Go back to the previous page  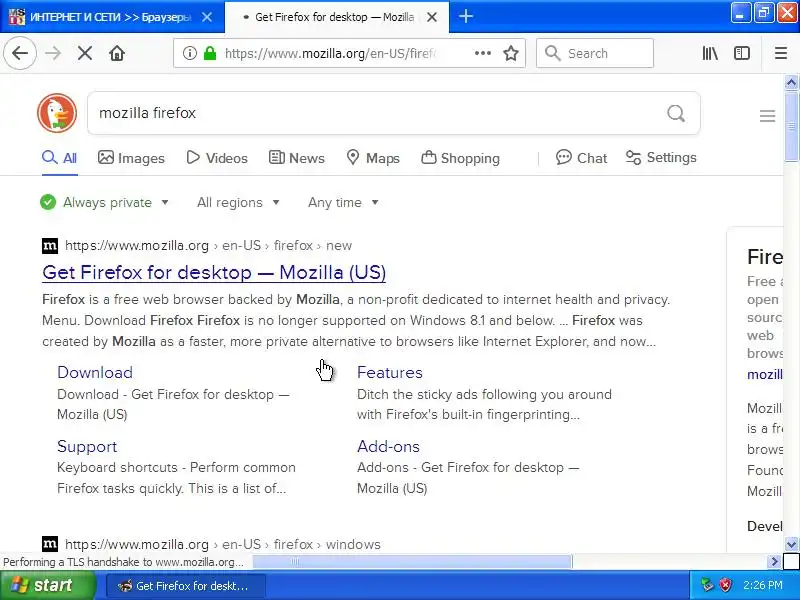coord(20,53)
